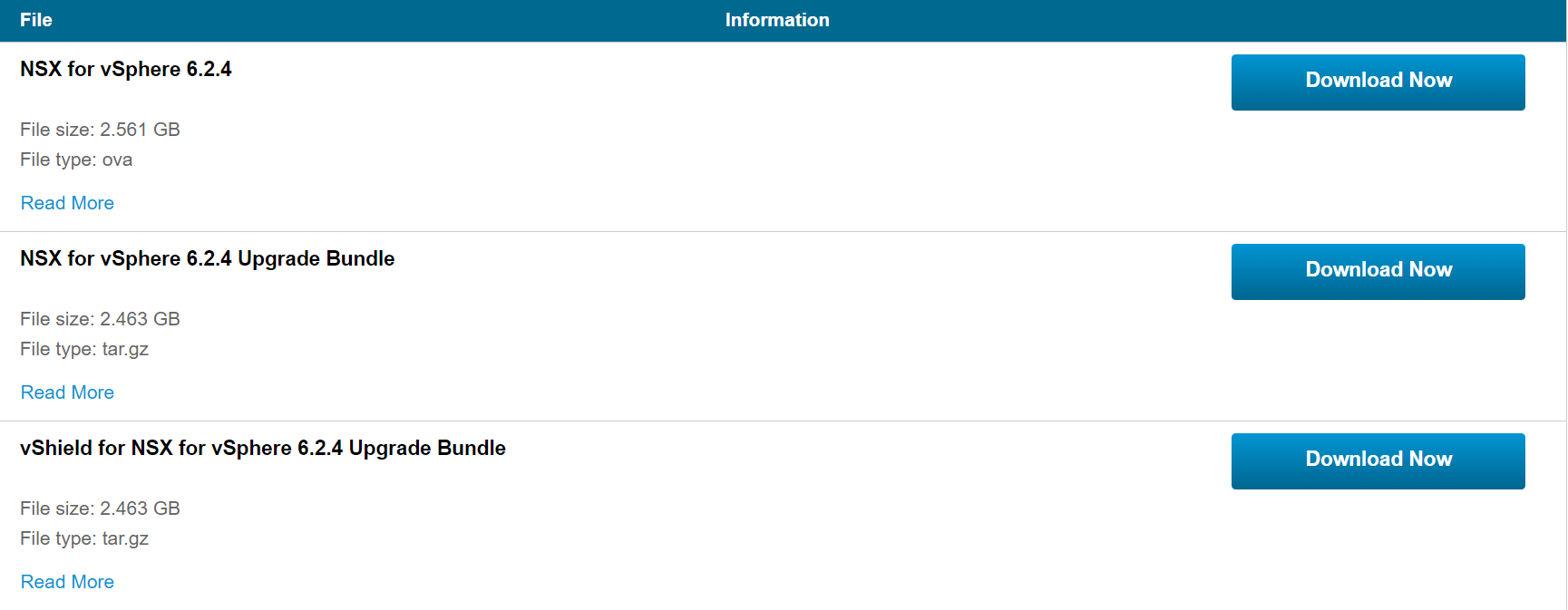Screen dimensions: 1568x610
Task: Download NSX for vSphere 6.2.4 ova file
Action: click(x=1378, y=82)
